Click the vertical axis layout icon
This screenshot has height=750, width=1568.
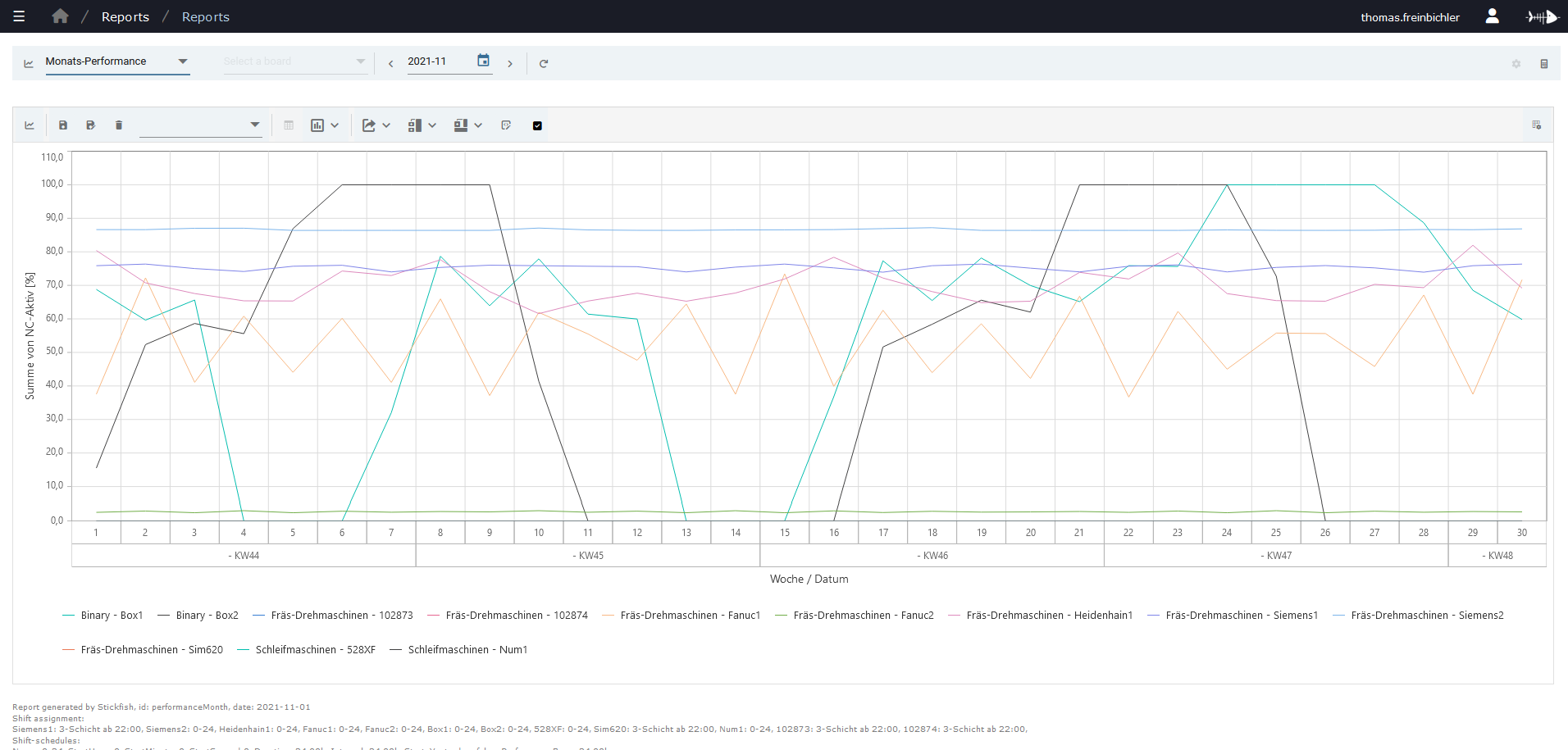415,125
